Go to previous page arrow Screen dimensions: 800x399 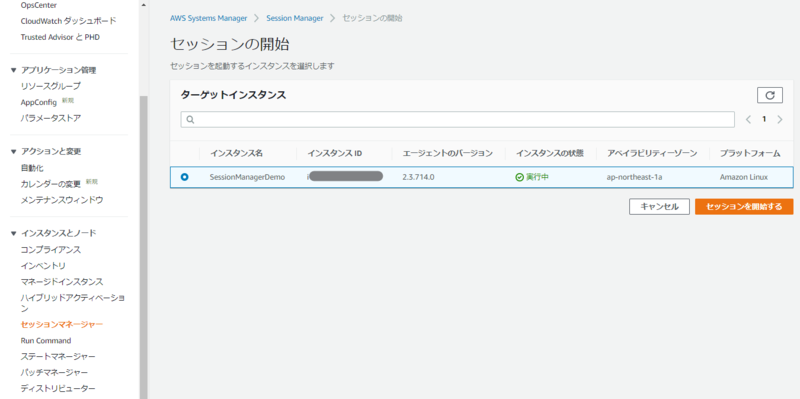click(x=748, y=119)
